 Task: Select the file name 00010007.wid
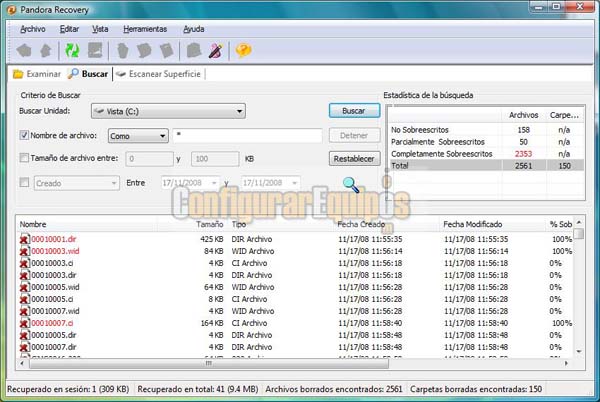point(55,311)
